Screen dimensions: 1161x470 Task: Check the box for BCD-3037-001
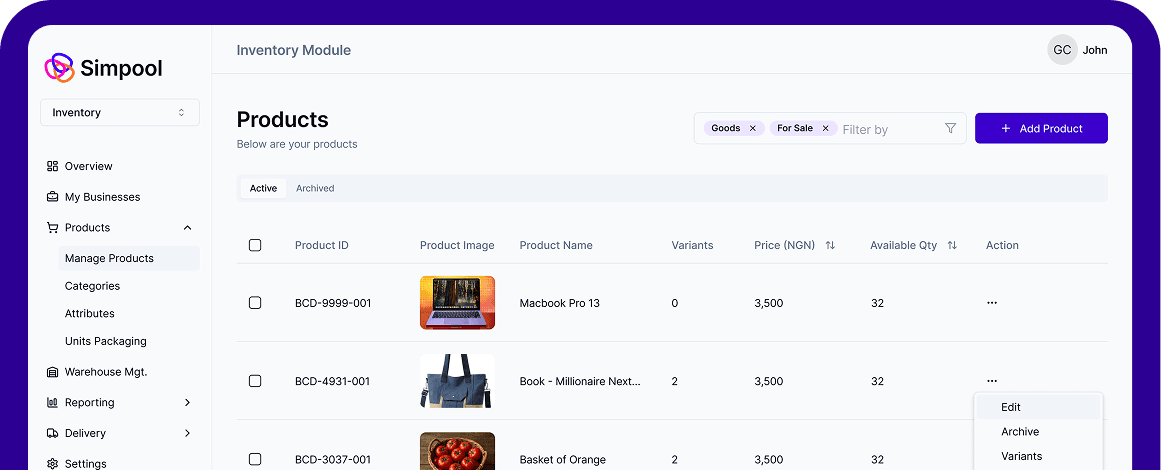point(255,460)
